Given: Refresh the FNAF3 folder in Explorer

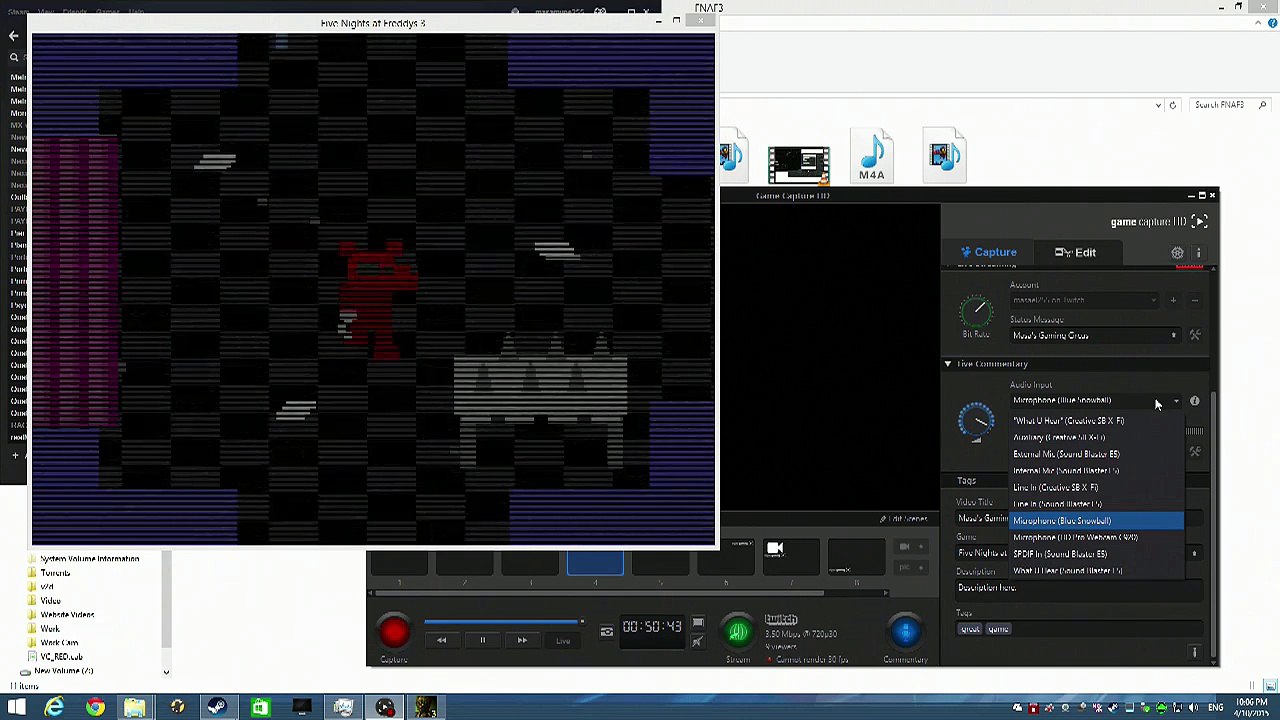Looking at the screenshot, I should (x=1173, y=105).
